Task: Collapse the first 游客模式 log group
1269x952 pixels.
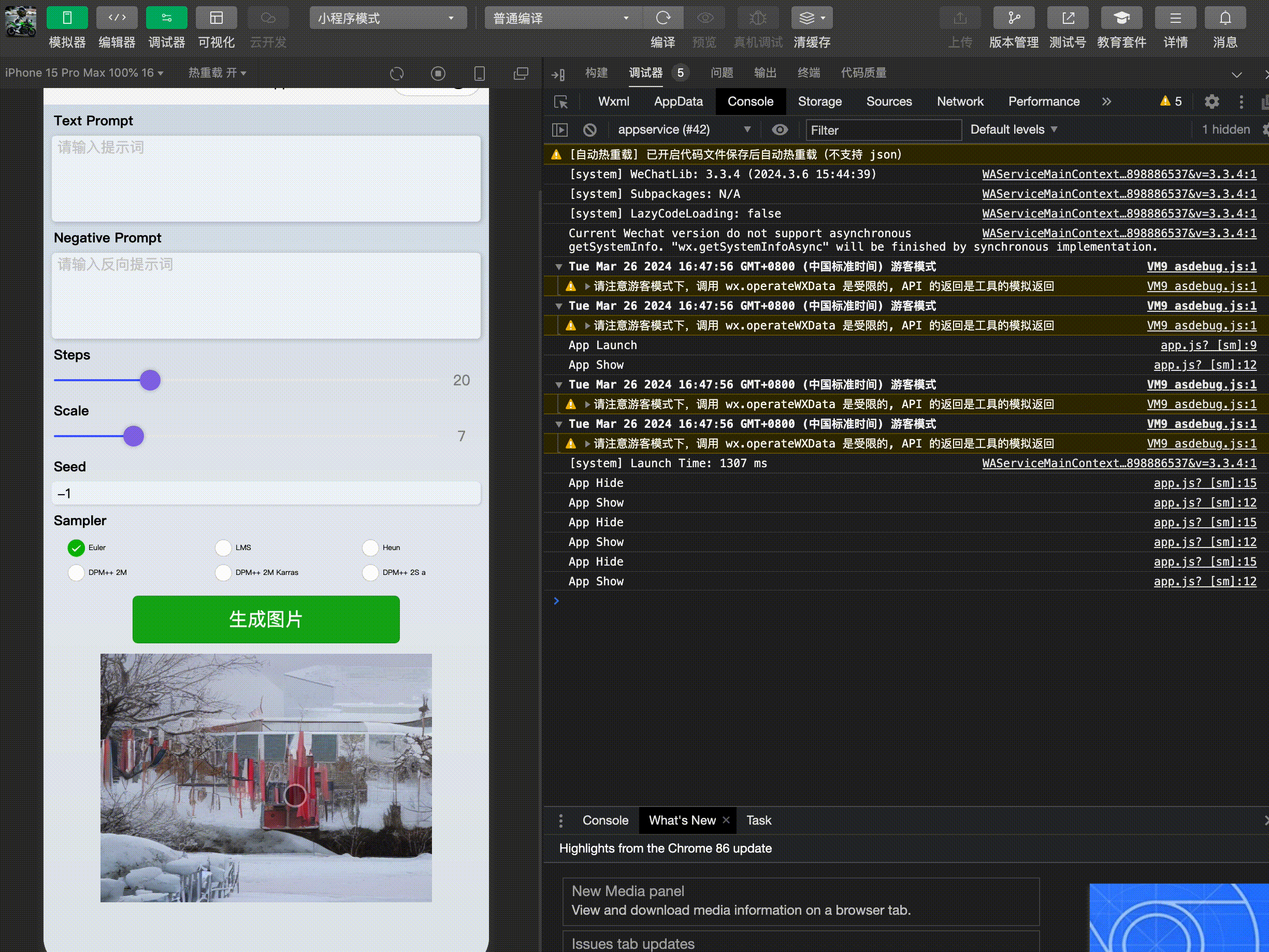Action: point(559,267)
